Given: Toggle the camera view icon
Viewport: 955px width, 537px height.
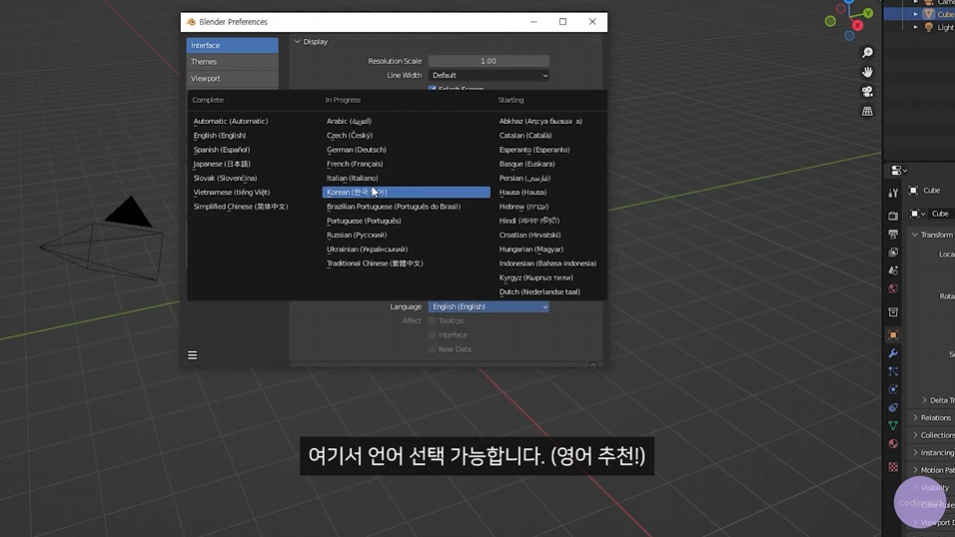Looking at the screenshot, I should 867,91.
